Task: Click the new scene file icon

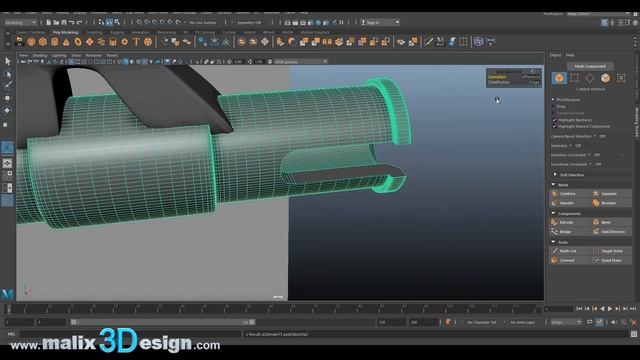Action: (x=48, y=22)
